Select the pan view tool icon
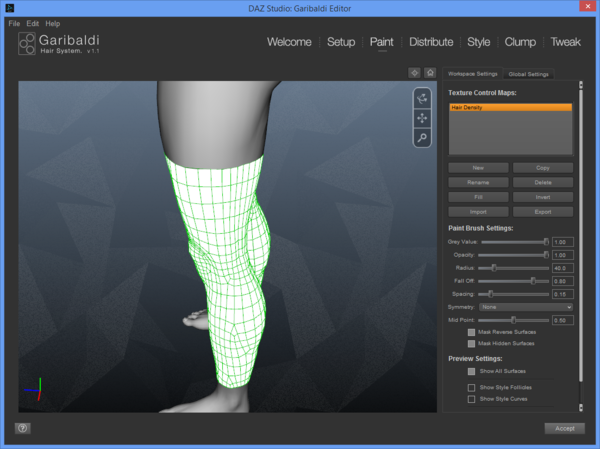 pos(422,118)
